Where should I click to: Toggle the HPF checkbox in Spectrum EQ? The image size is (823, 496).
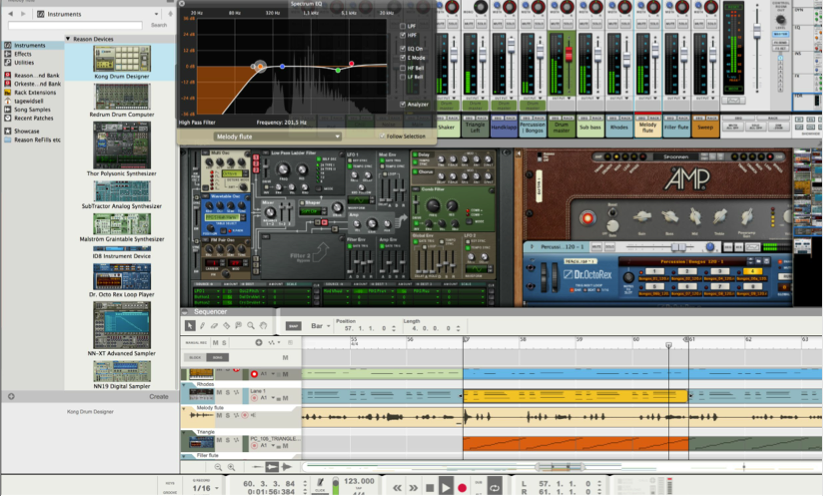pyautogui.click(x=403, y=35)
